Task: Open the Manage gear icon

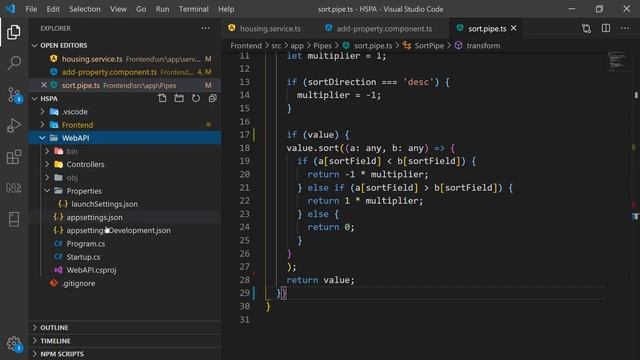Action: [14, 344]
